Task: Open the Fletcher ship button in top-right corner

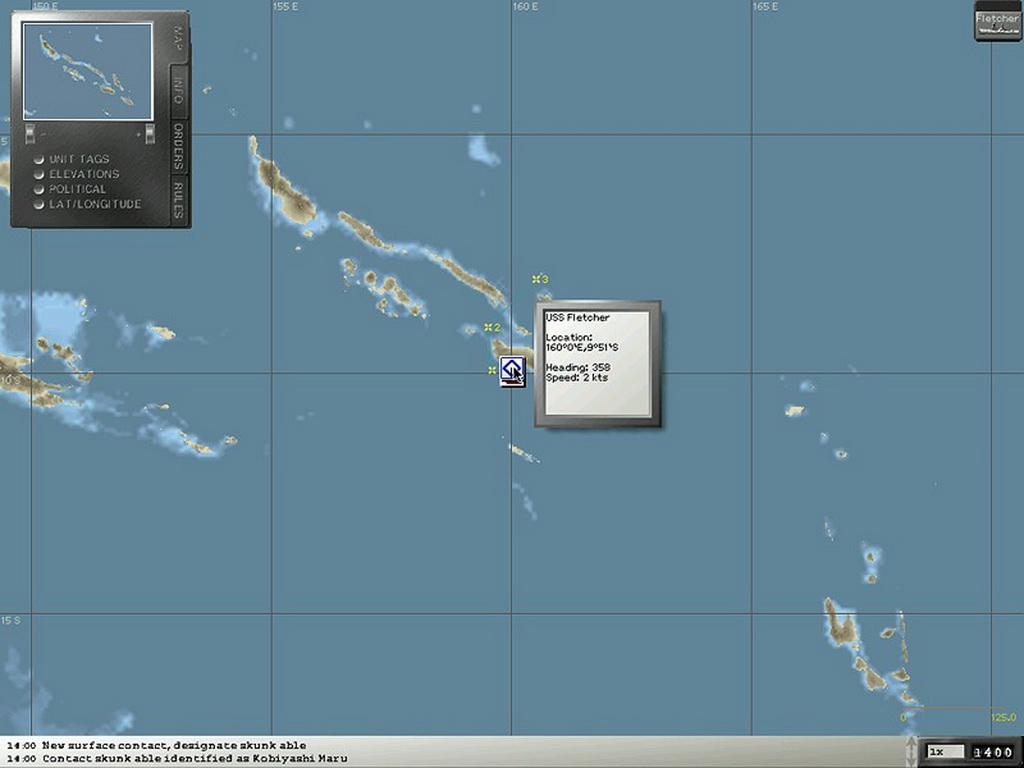Action: click(x=997, y=24)
